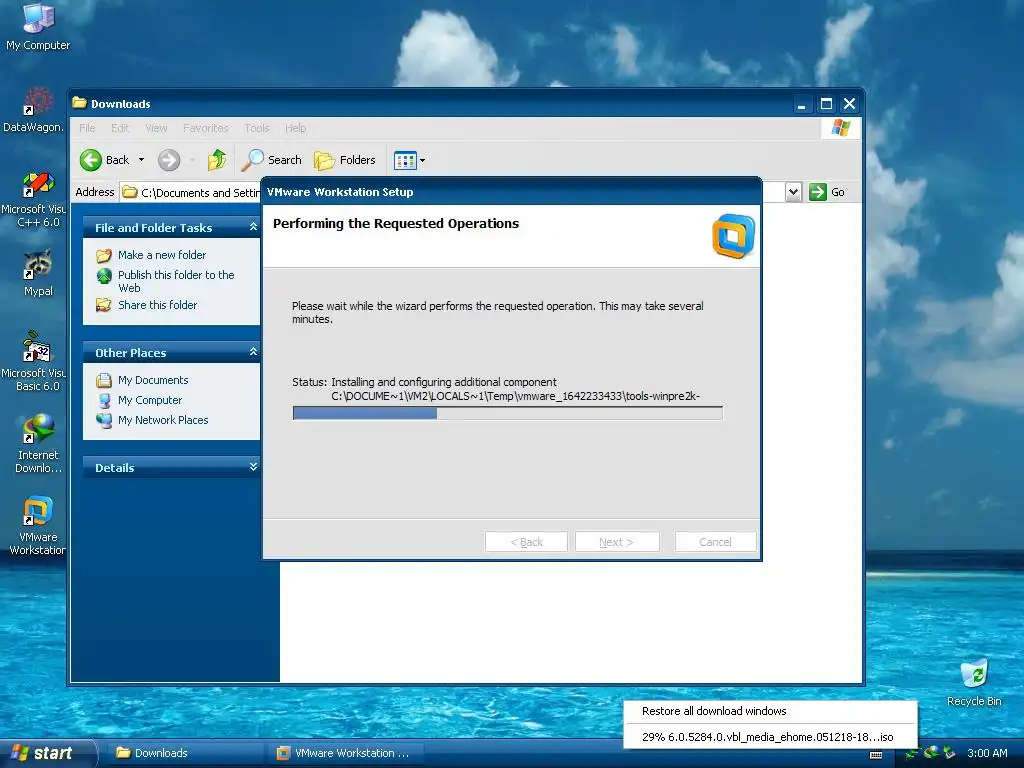Click the Forward arrow in Downloads toolbar
The width and height of the screenshot is (1024, 768).
[x=169, y=160]
